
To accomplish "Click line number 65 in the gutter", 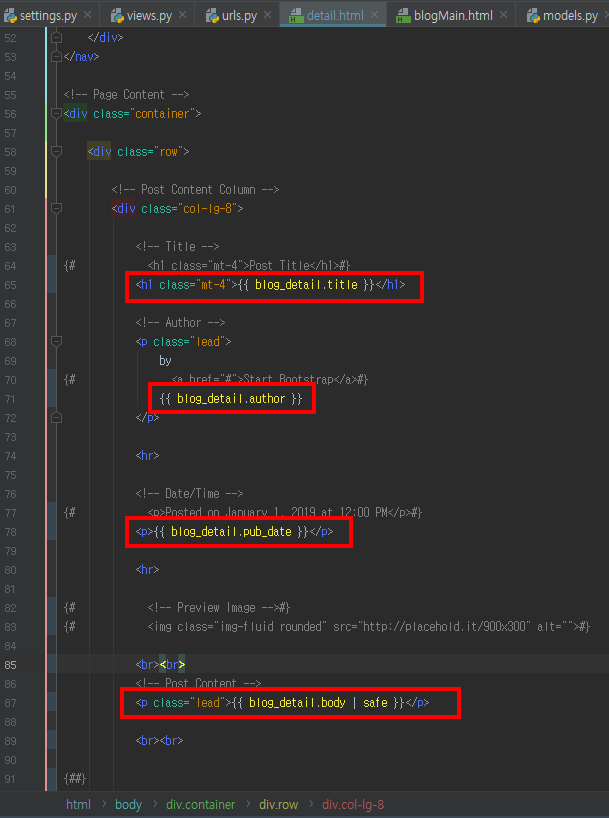I will (10, 285).
